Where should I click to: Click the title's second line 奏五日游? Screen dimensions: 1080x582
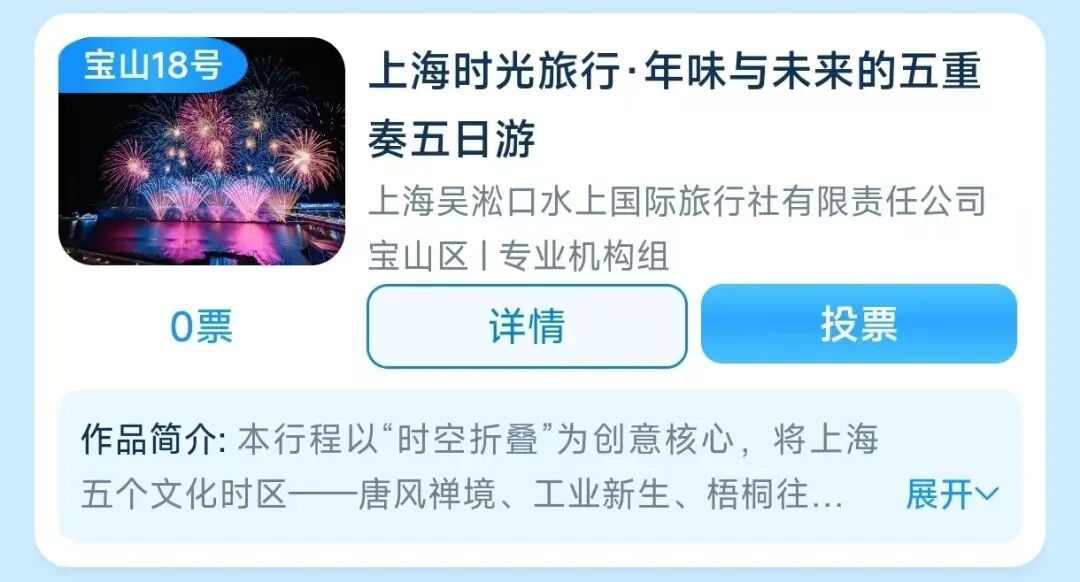point(451,138)
